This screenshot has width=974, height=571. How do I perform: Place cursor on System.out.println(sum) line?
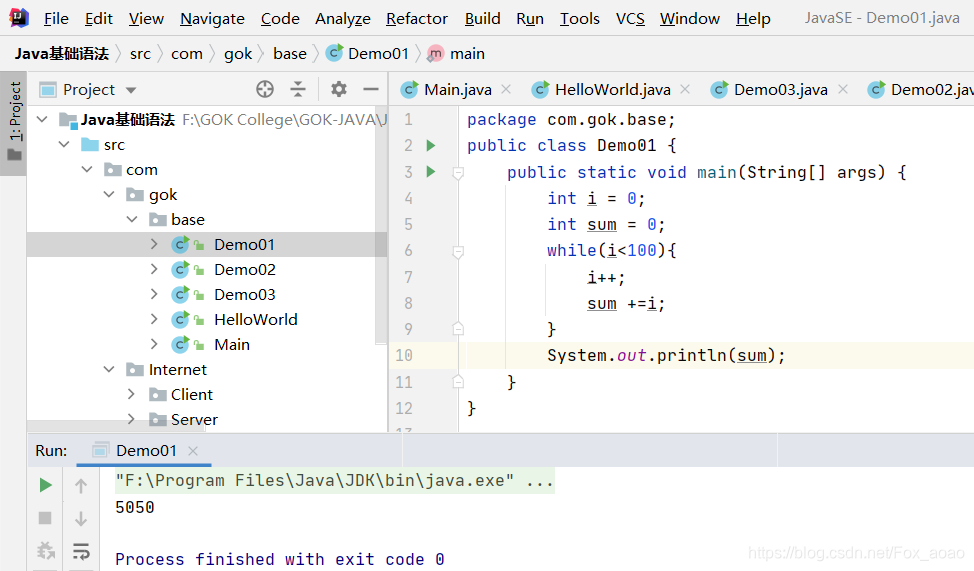pyautogui.click(x=666, y=355)
